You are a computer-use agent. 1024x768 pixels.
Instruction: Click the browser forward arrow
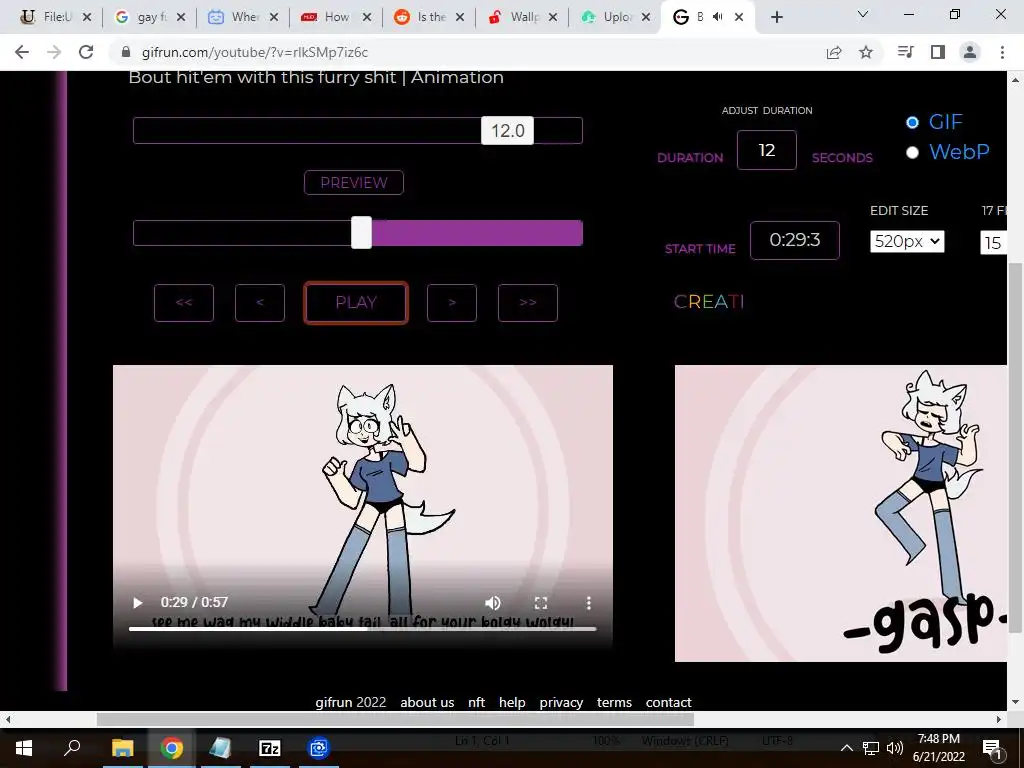pyautogui.click(x=54, y=52)
